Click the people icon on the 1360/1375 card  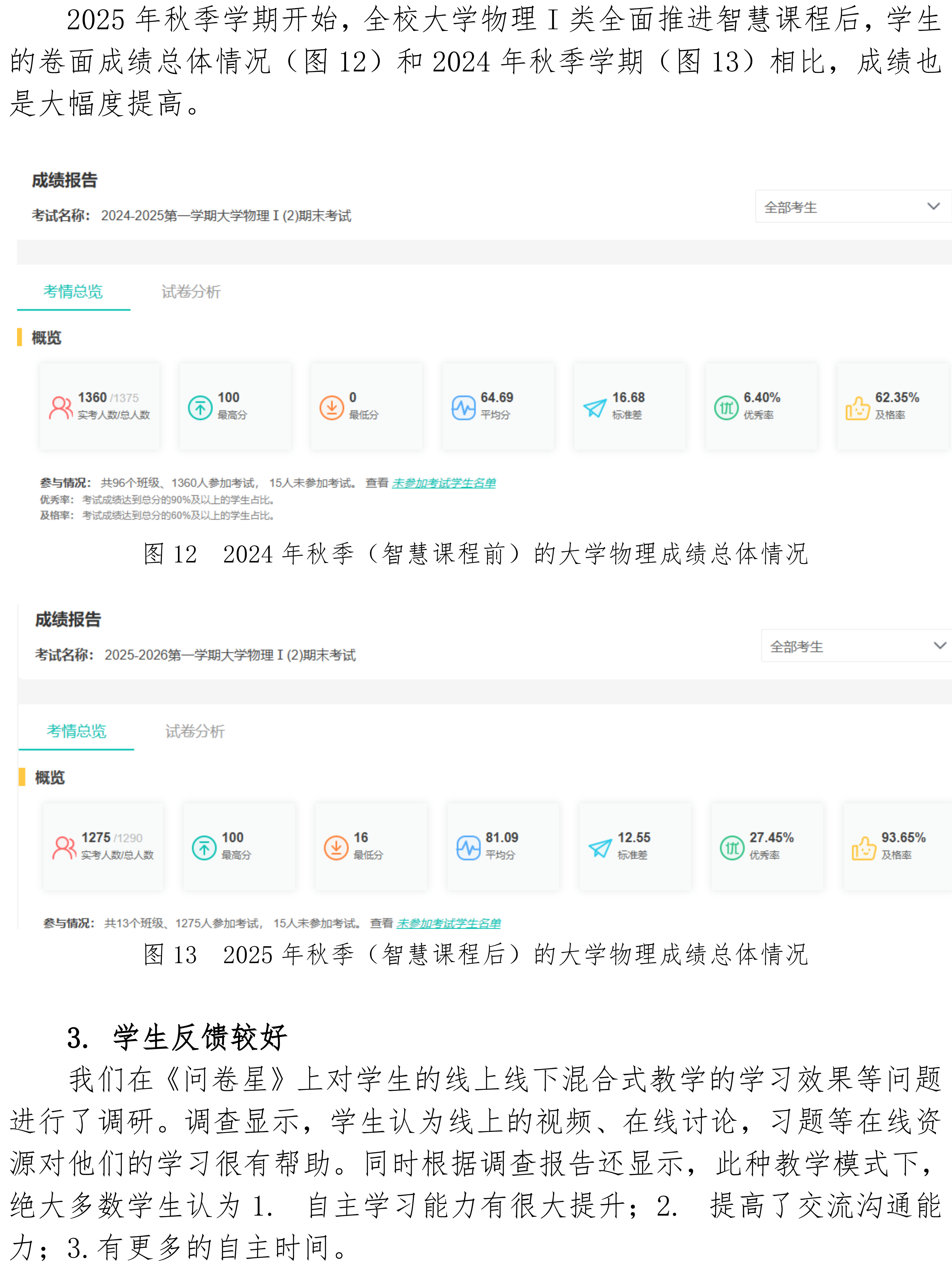point(61,408)
